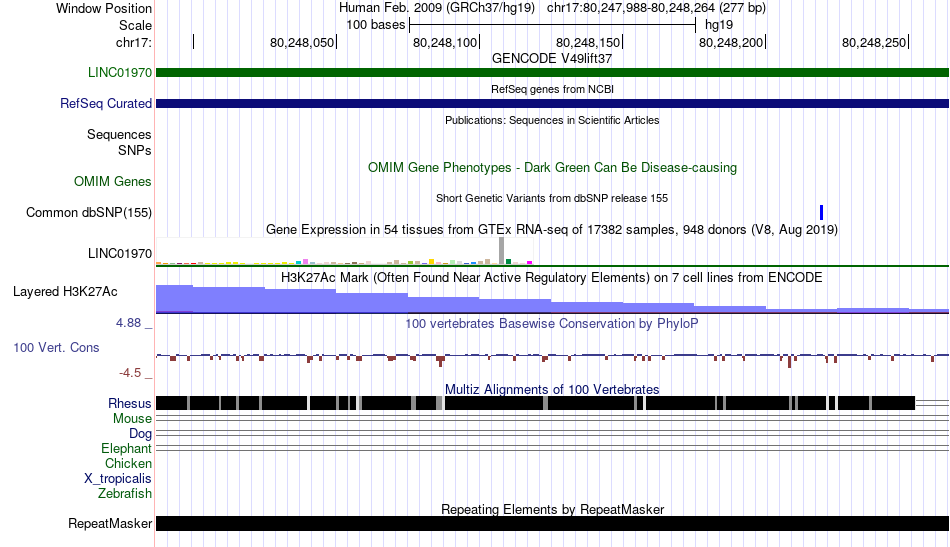Click the chr17 window position text
Viewport: 950px width, 547px height.
pyautogui.click(x=656, y=8)
